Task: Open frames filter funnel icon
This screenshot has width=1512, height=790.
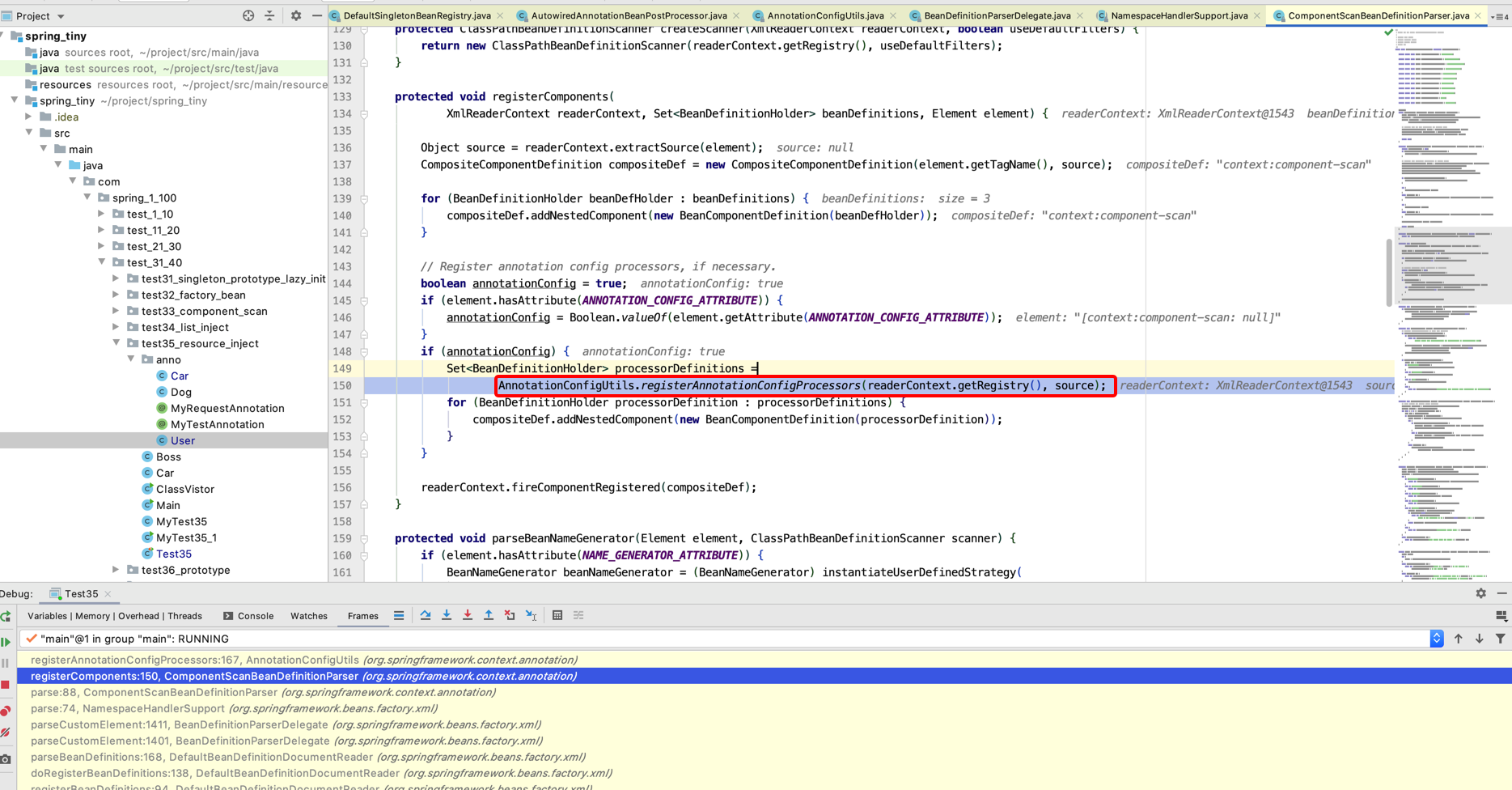Action: coord(1501,639)
